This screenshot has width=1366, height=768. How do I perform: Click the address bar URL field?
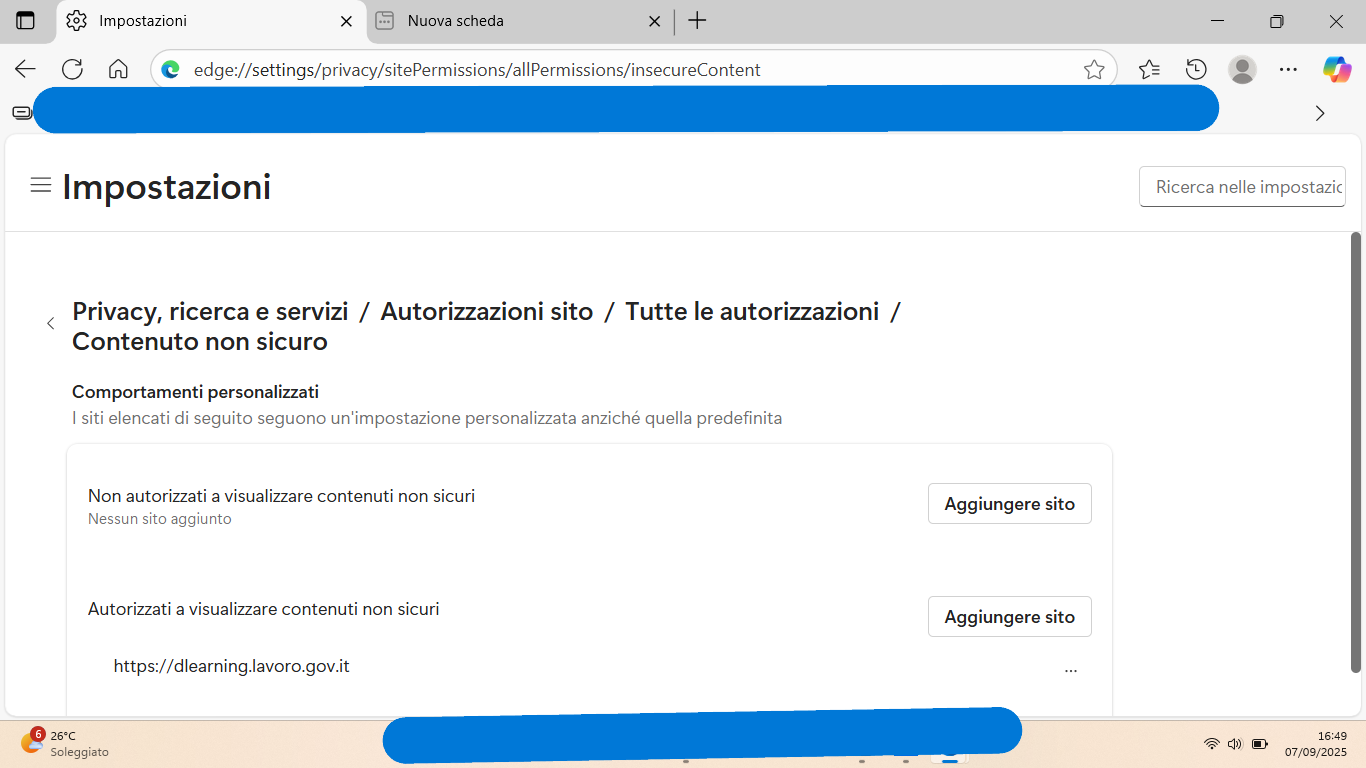(x=634, y=70)
